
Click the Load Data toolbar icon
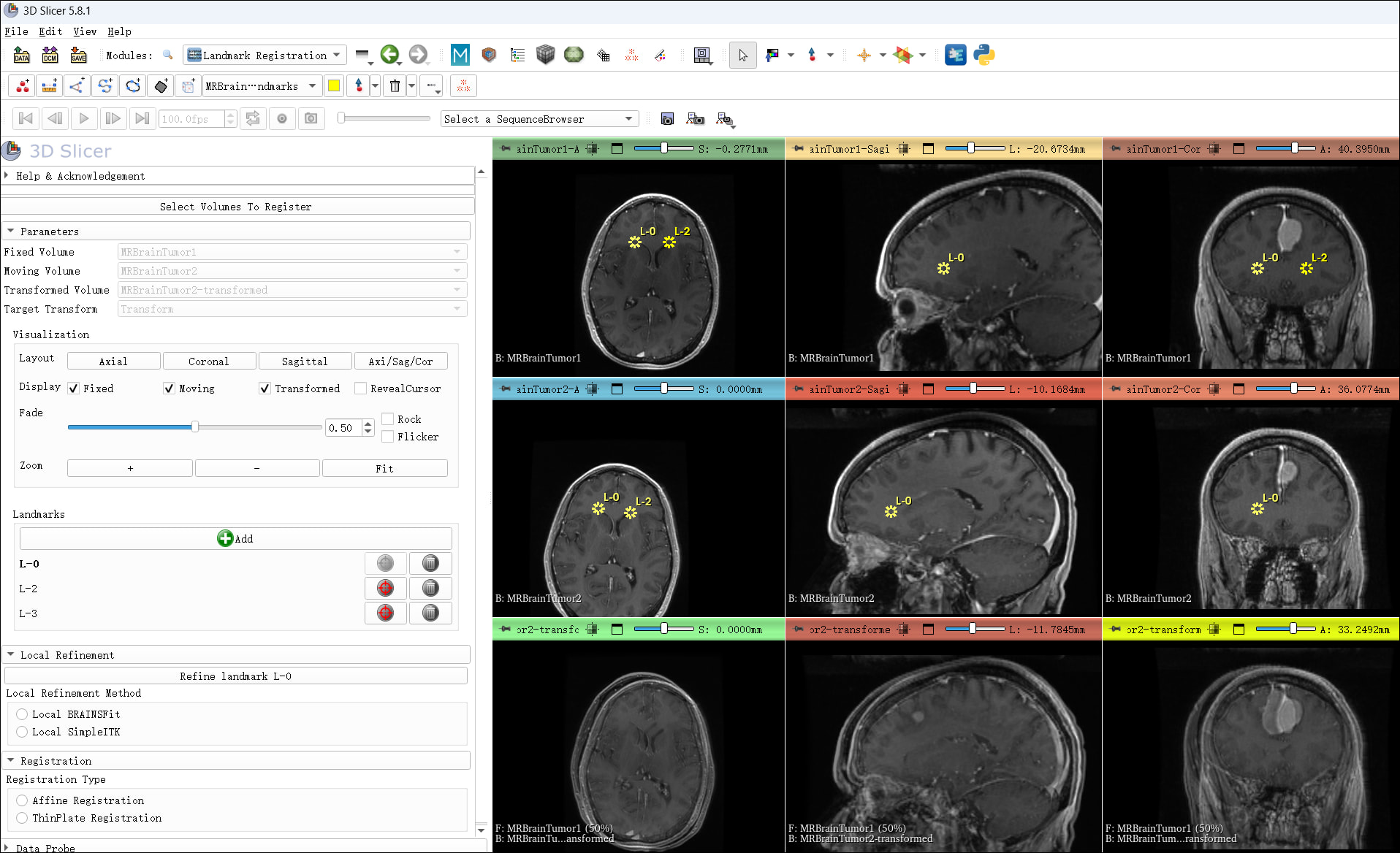click(x=21, y=55)
